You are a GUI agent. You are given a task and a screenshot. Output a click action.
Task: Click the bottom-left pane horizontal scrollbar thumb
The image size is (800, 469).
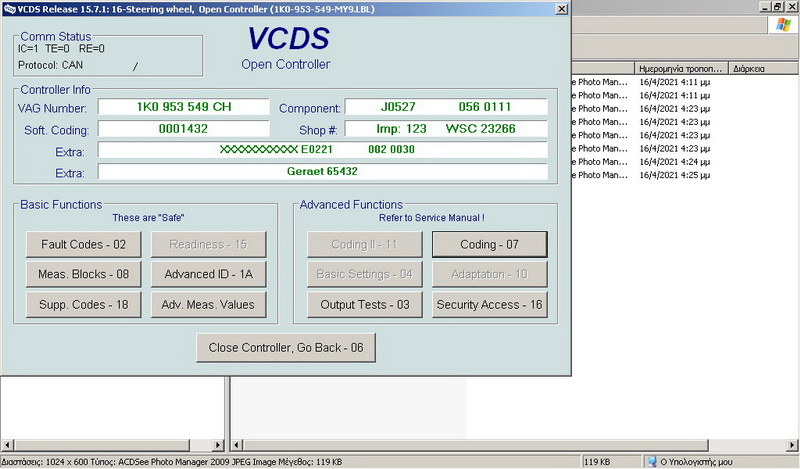(x=101, y=445)
